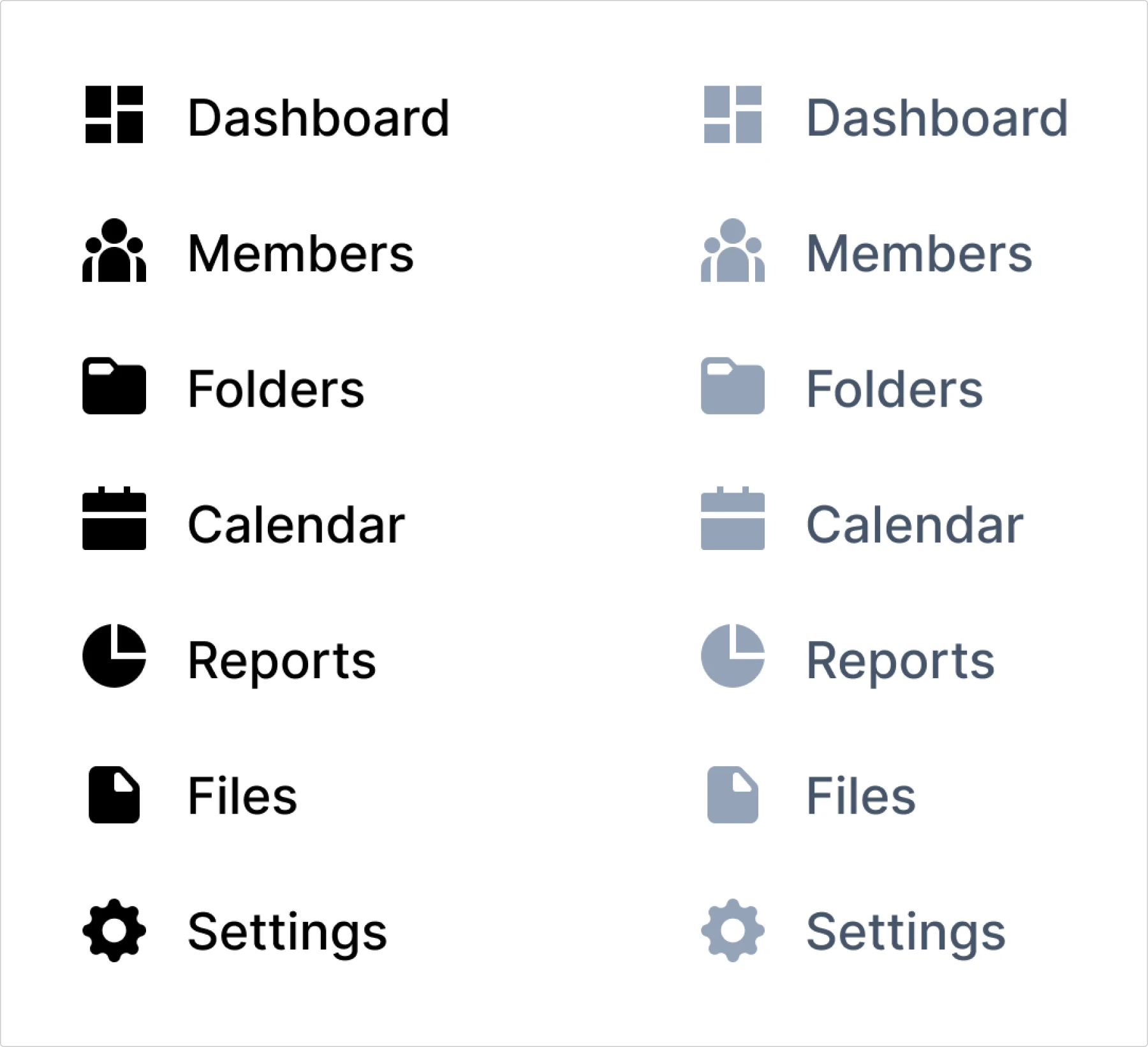Select the black Members text label
The width and height of the screenshot is (1148, 1047).
tap(301, 254)
